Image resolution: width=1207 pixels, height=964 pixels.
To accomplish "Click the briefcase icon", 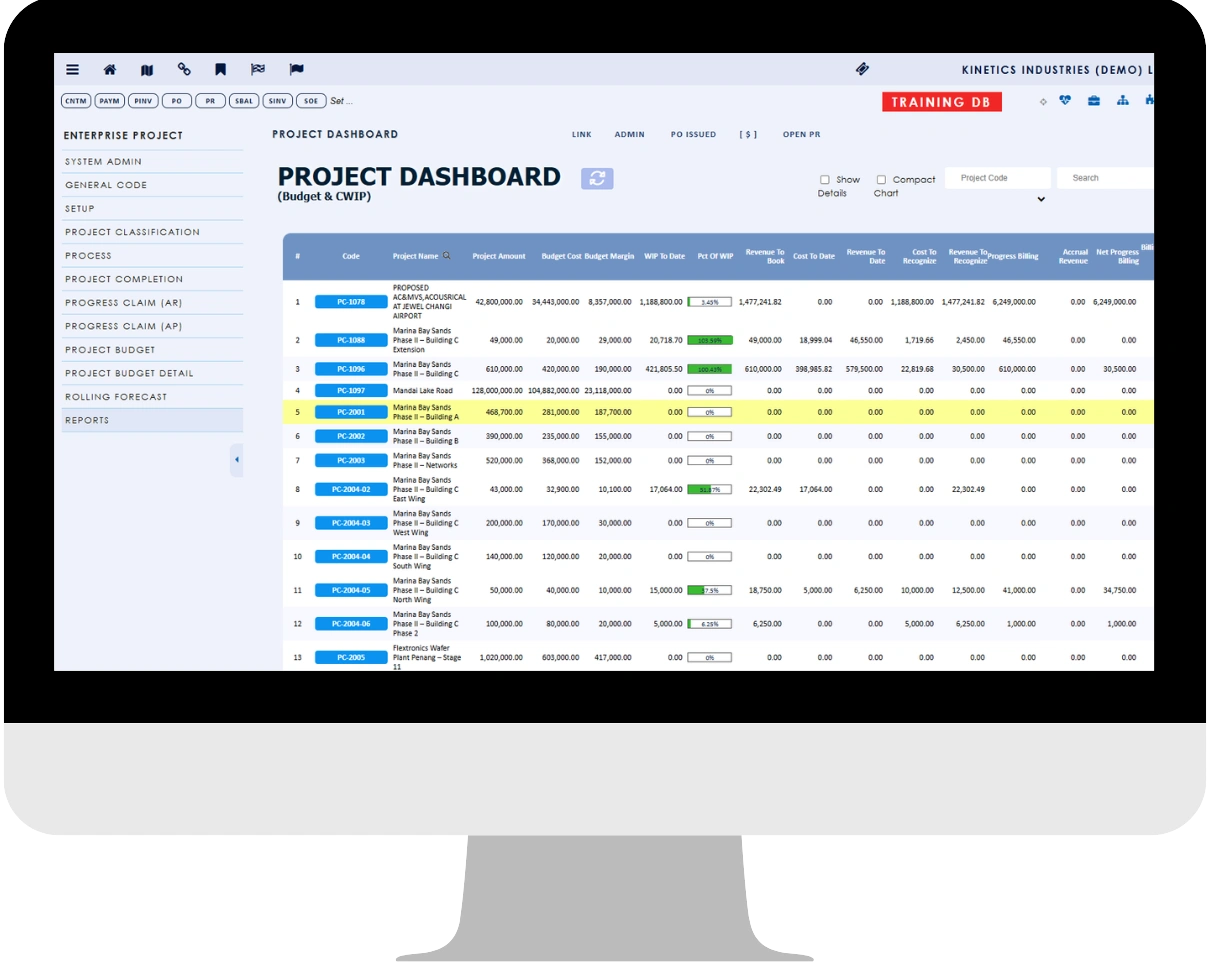I will click(1094, 100).
